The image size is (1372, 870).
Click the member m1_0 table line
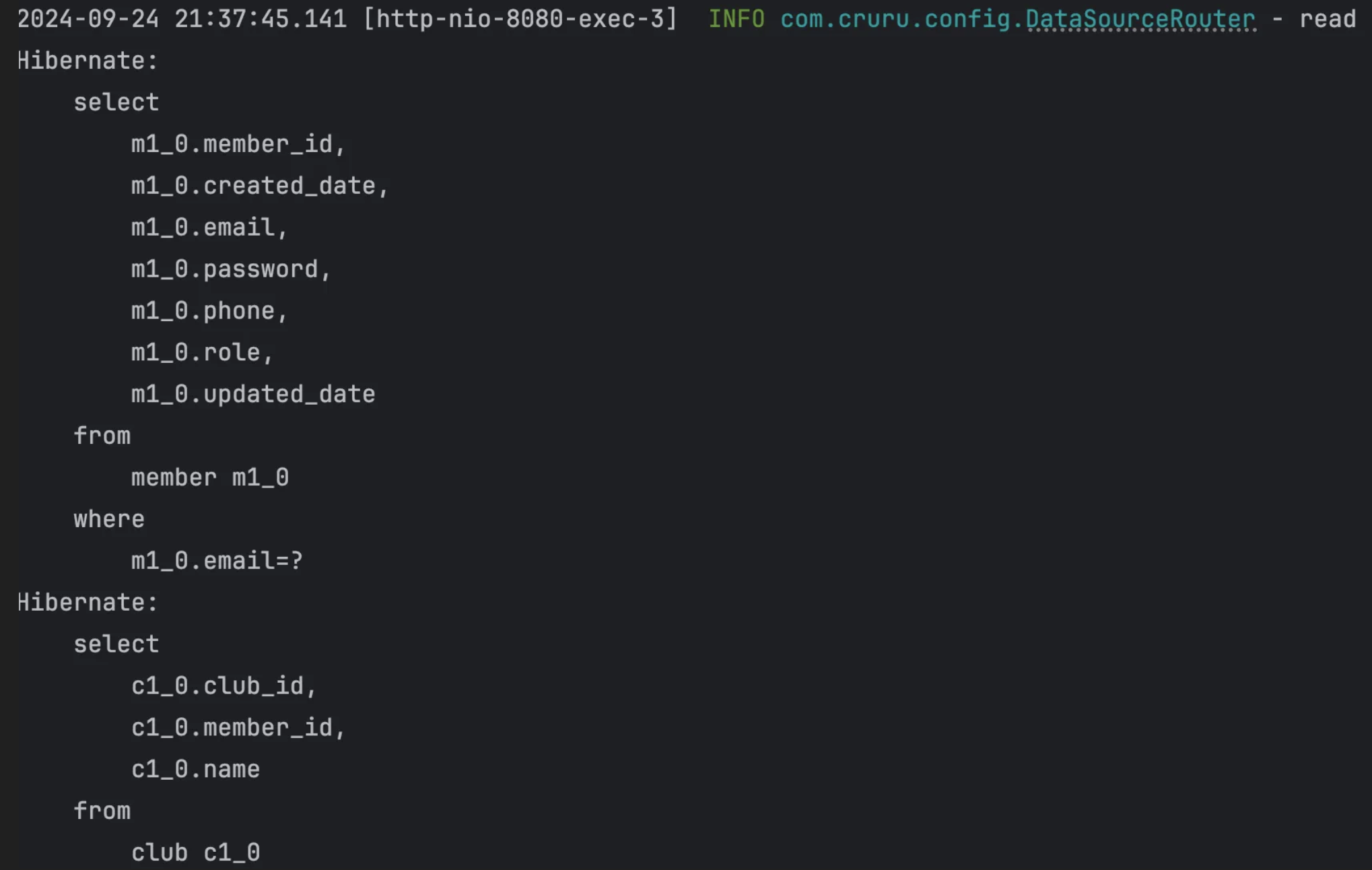[x=210, y=477]
